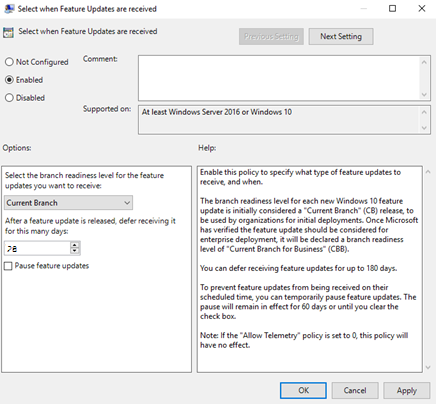Viewport: 436px width, 404px height.
Task: Select the Not Configured radio button
Action: (x=9, y=62)
